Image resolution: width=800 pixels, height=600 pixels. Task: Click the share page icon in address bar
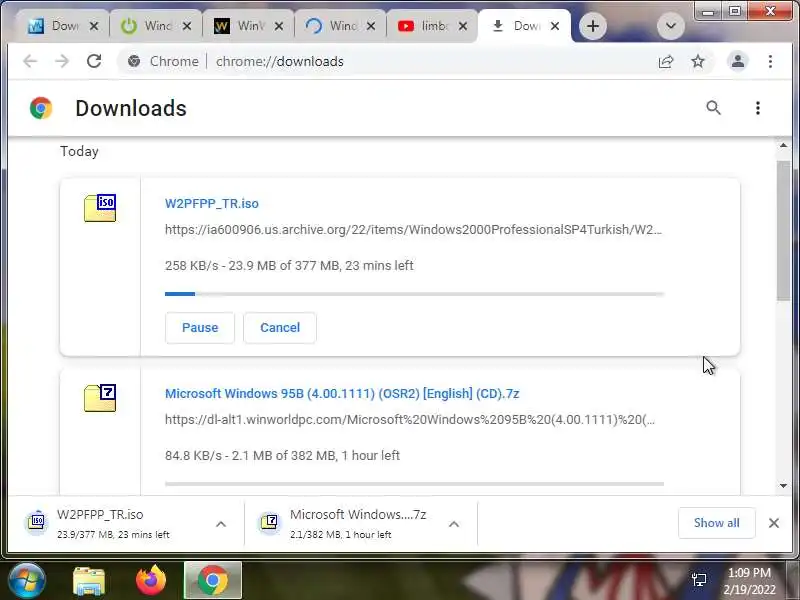666,62
